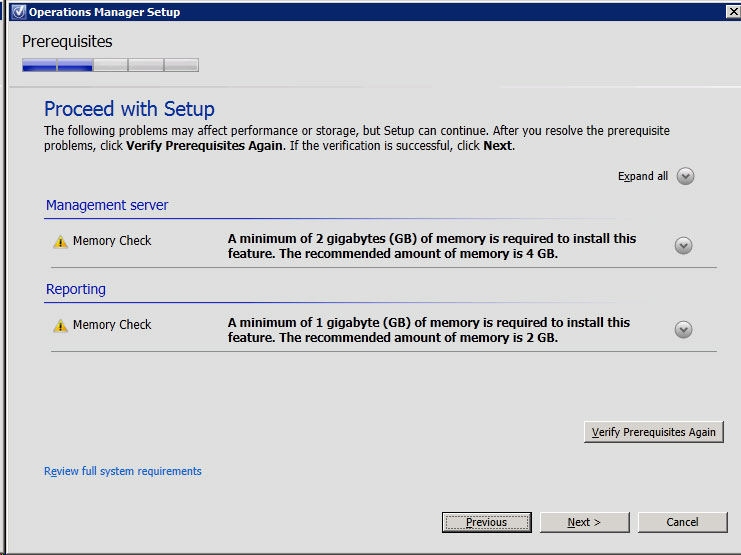Click the Reporting Memory Check label
Image resolution: width=741 pixels, height=555 pixels.
(x=112, y=325)
